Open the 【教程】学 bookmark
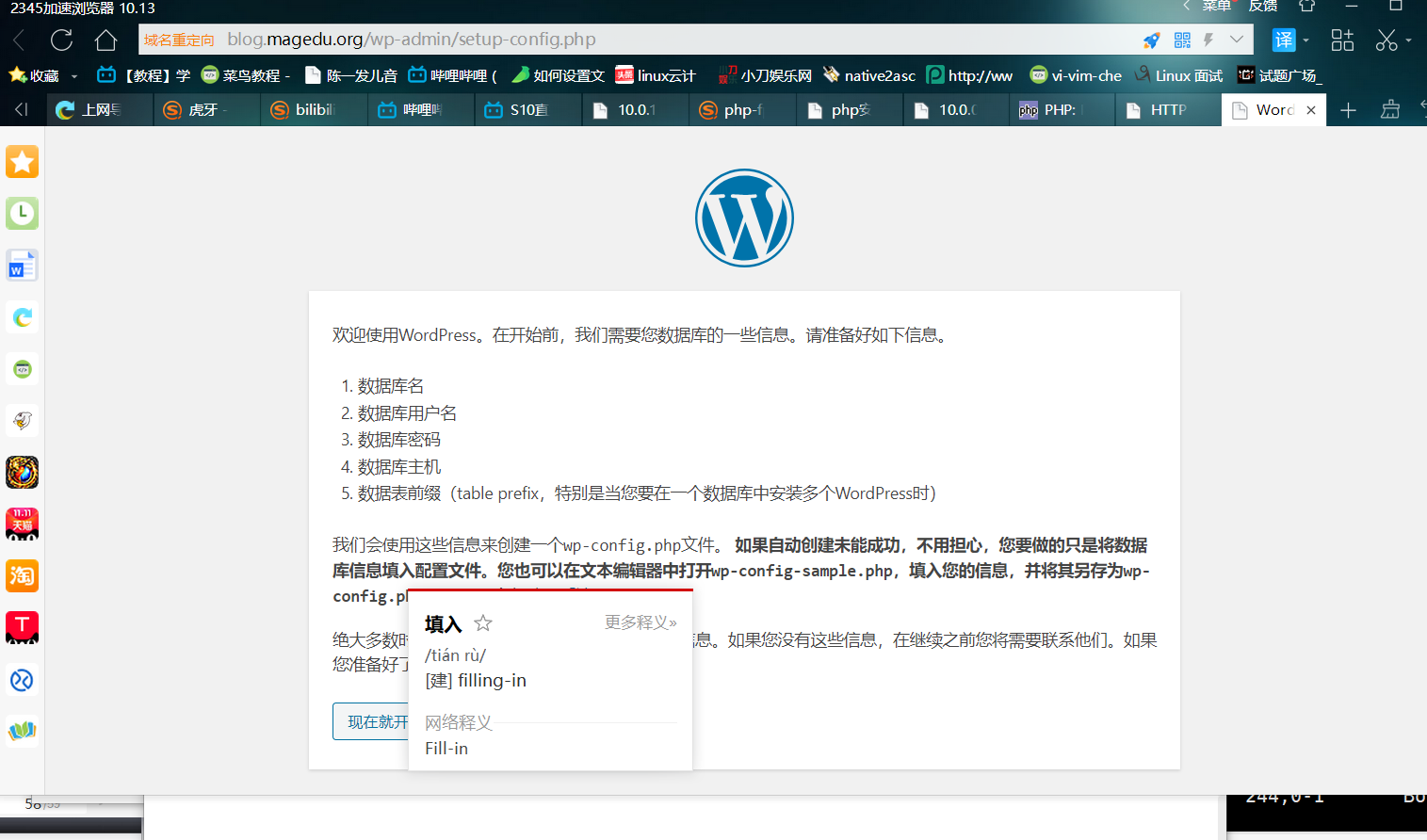Image resolution: width=1427 pixels, height=840 pixels. [144, 75]
